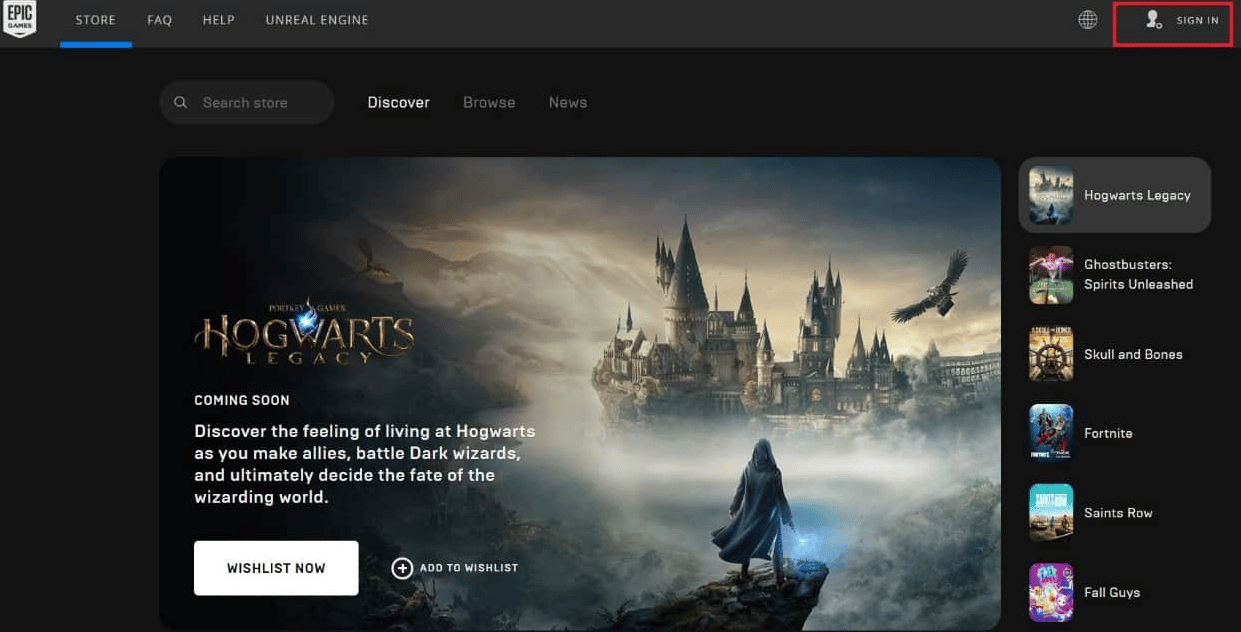Select the Saints Row thumbnail
Image resolution: width=1241 pixels, height=632 pixels.
(1051, 513)
